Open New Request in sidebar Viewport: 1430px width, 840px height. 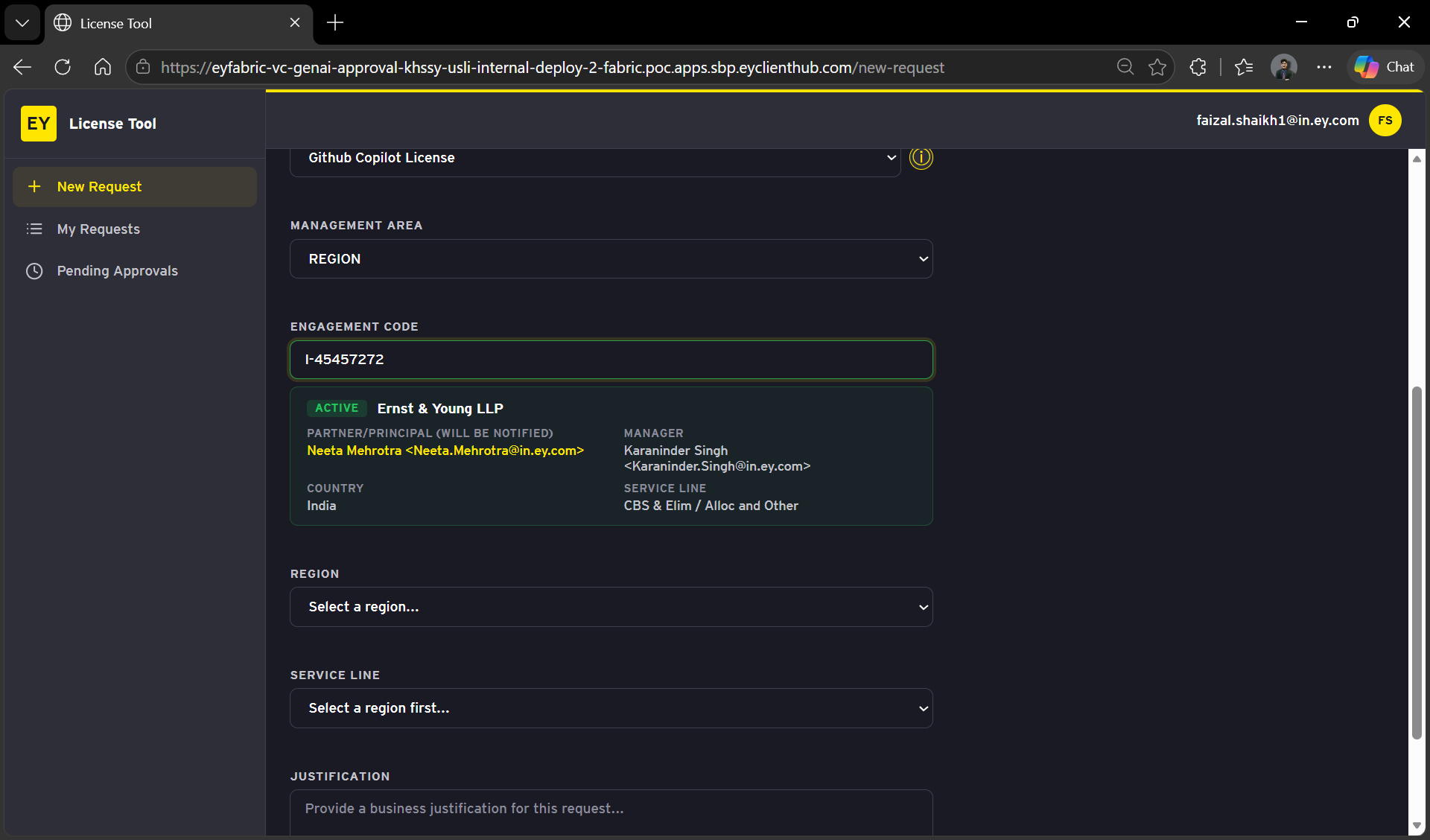pyautogui.click(x=135, y=187)
